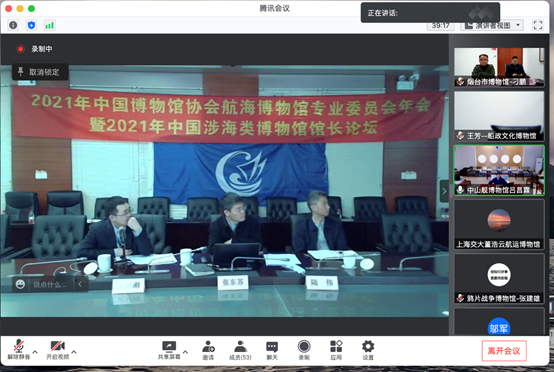Screen dimensions: 554x372
Task: Click the invite participants icon
Action: tap(208, 350)
